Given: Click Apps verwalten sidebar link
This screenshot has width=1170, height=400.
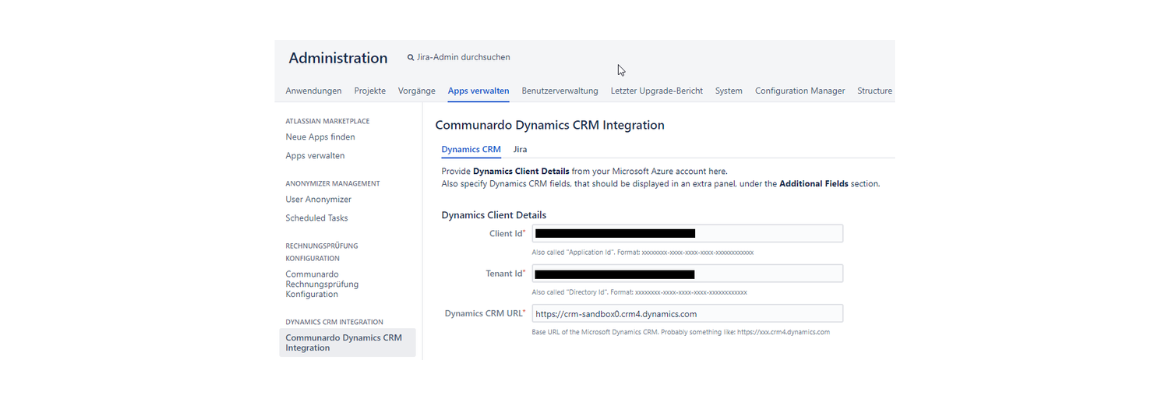Looking at the screenshot, I should [315, 156].
